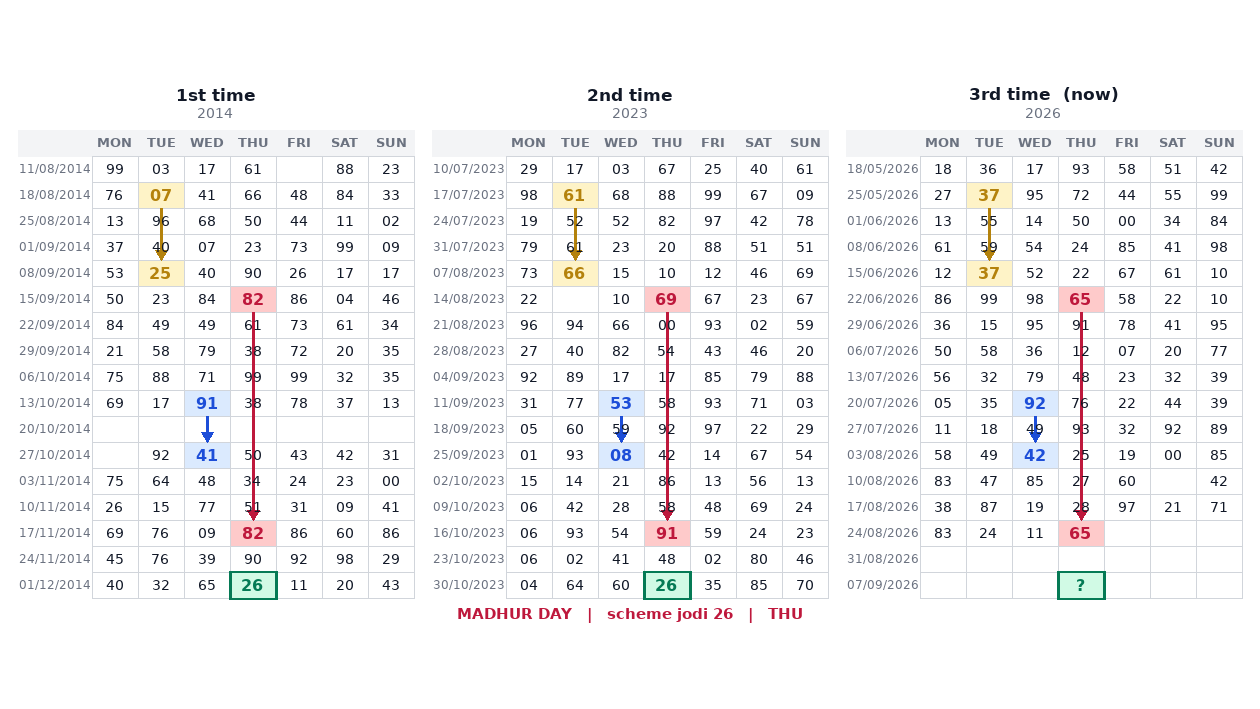Image resolution: width=1260 pixels, height=709 pixels.
Task: Click the date row label 01/12/2014
Action: [55, 585]
